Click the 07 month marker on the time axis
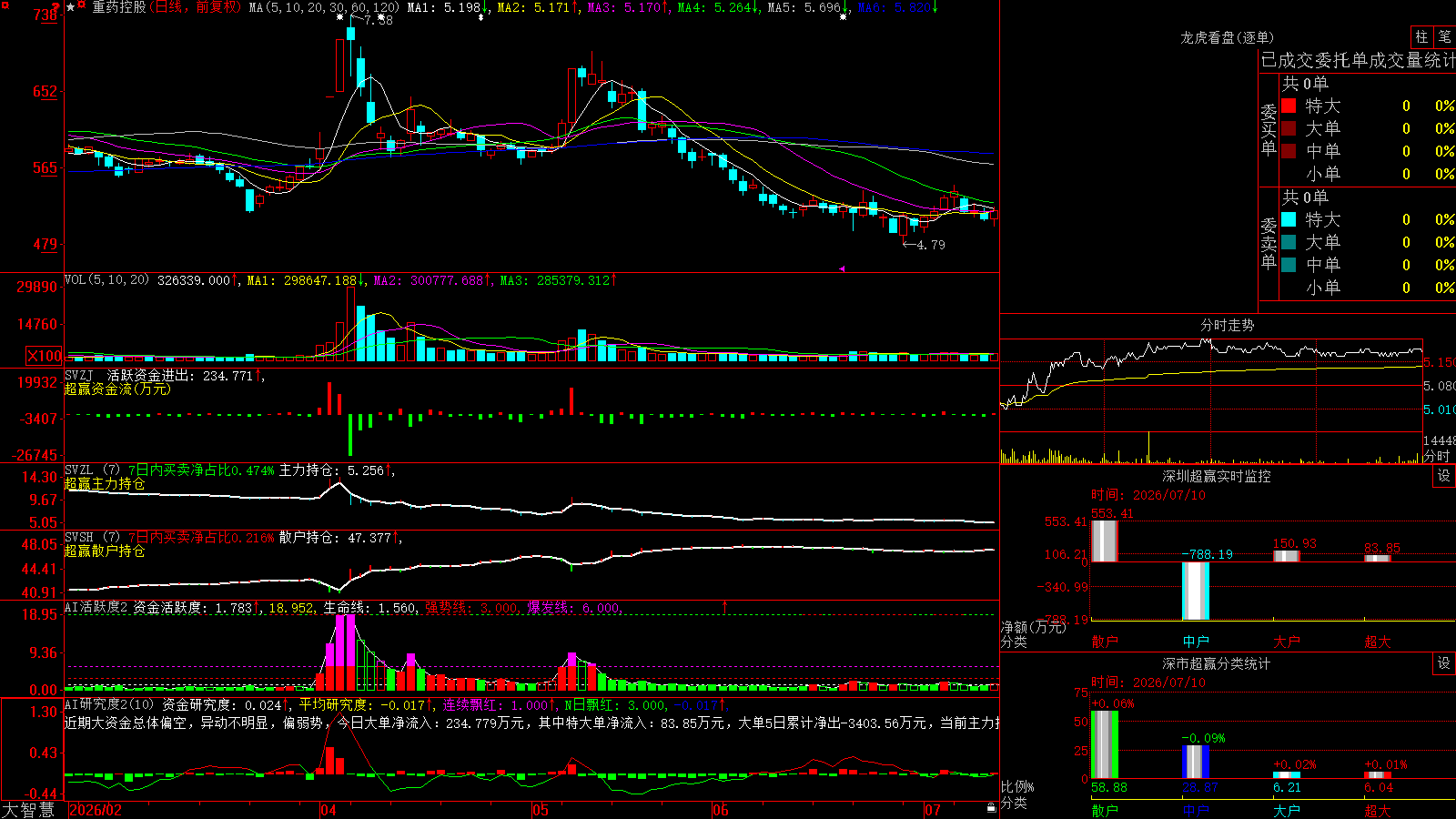The image size is (1456, 819). [933, 810]
